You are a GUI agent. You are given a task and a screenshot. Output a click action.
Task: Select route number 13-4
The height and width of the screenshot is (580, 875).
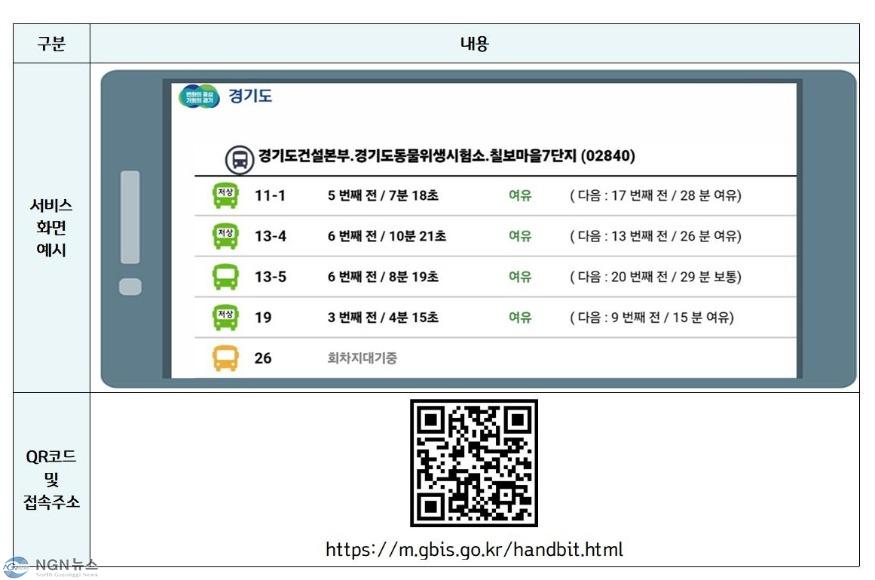click(x=270, y=236)
